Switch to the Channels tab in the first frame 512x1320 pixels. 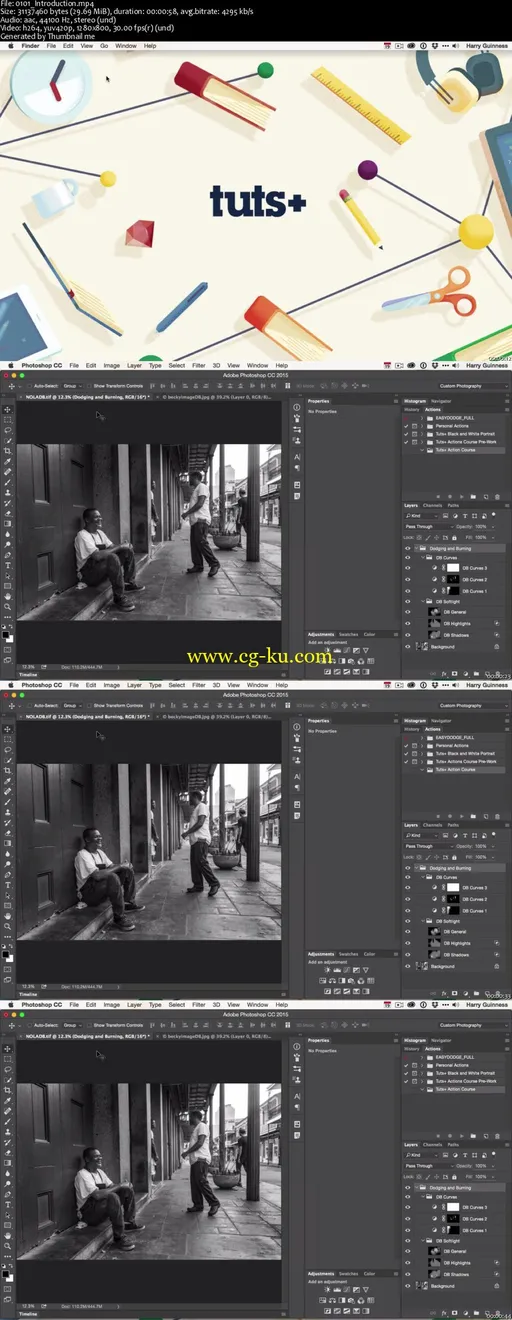pyautogui.click(x=433, y=505)
